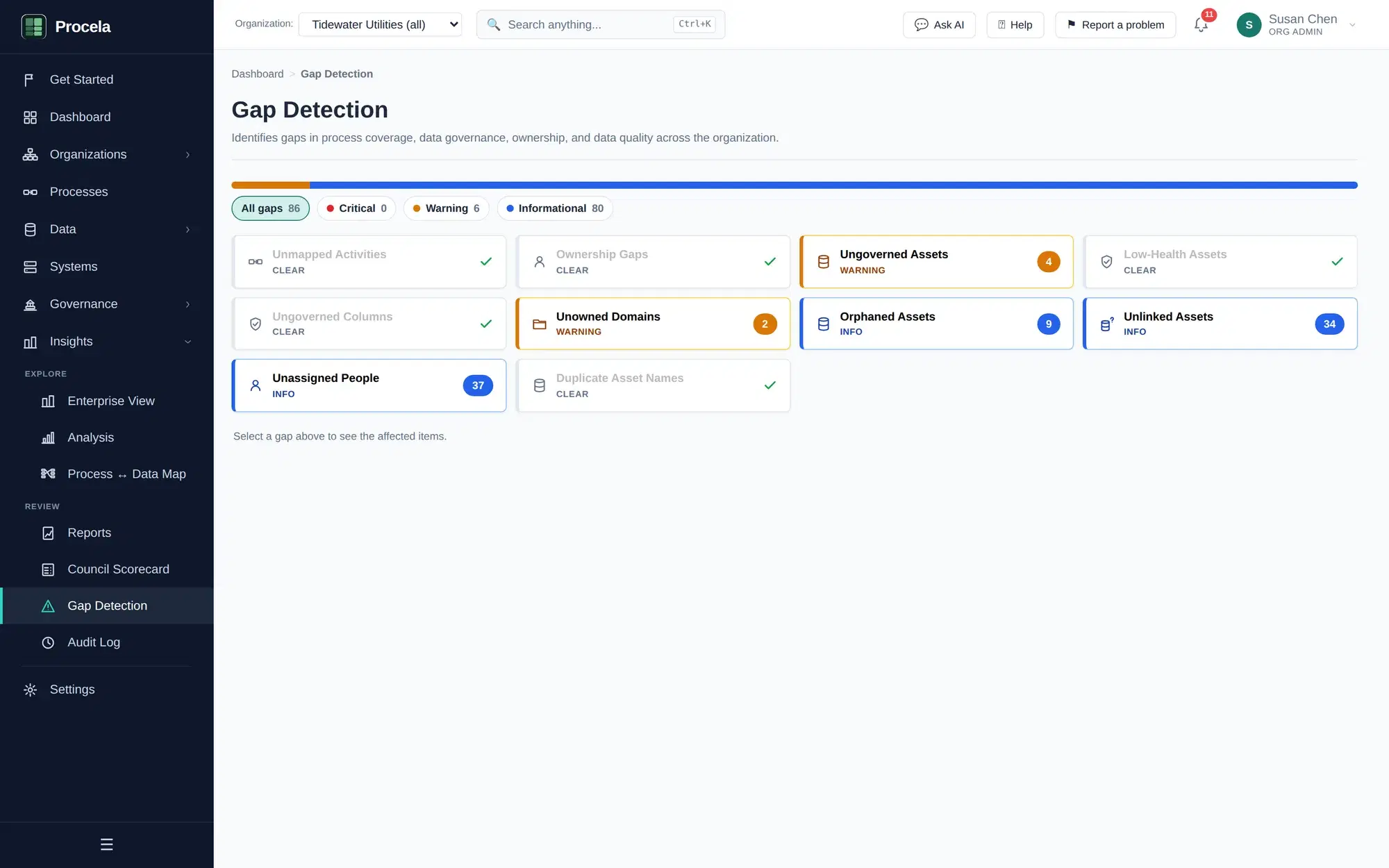Click the Organizations hierarchy icon

(30, 155)
